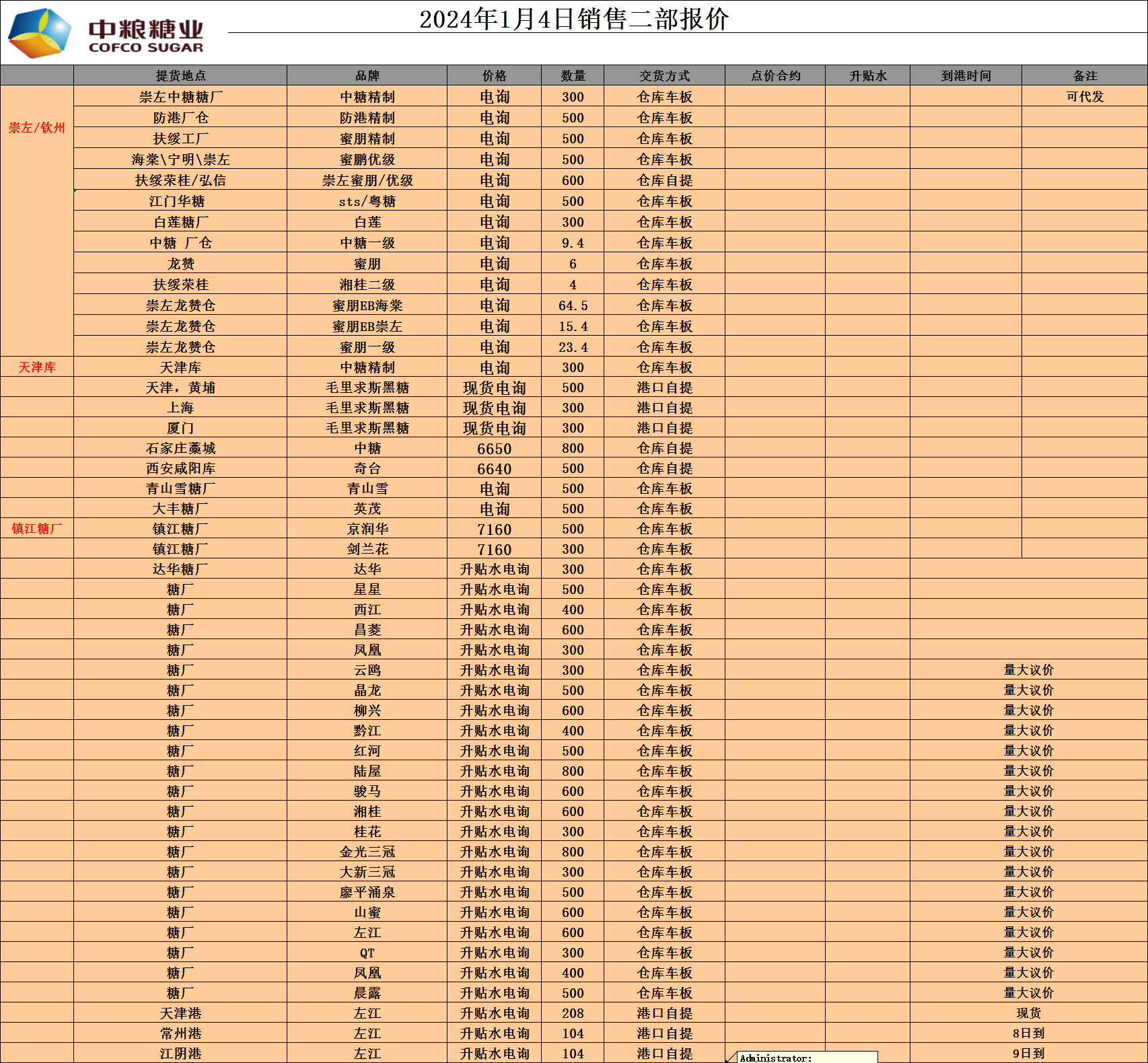This screenshot has width=1148, height=1063.
Task: Select the 石家庄藁城 location cell
Action: click(180, 449)
